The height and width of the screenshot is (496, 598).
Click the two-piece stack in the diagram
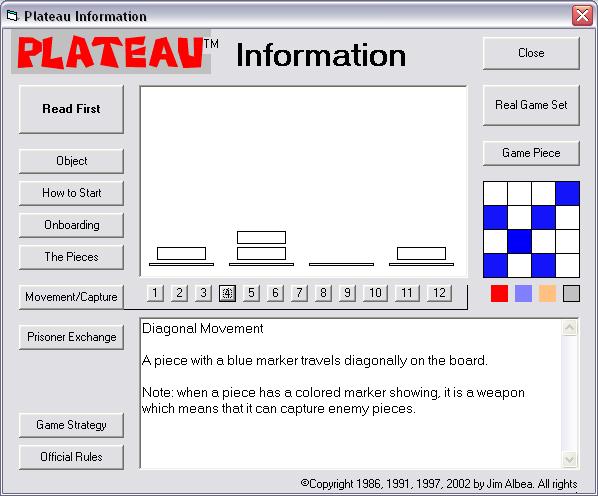(261, 246)
